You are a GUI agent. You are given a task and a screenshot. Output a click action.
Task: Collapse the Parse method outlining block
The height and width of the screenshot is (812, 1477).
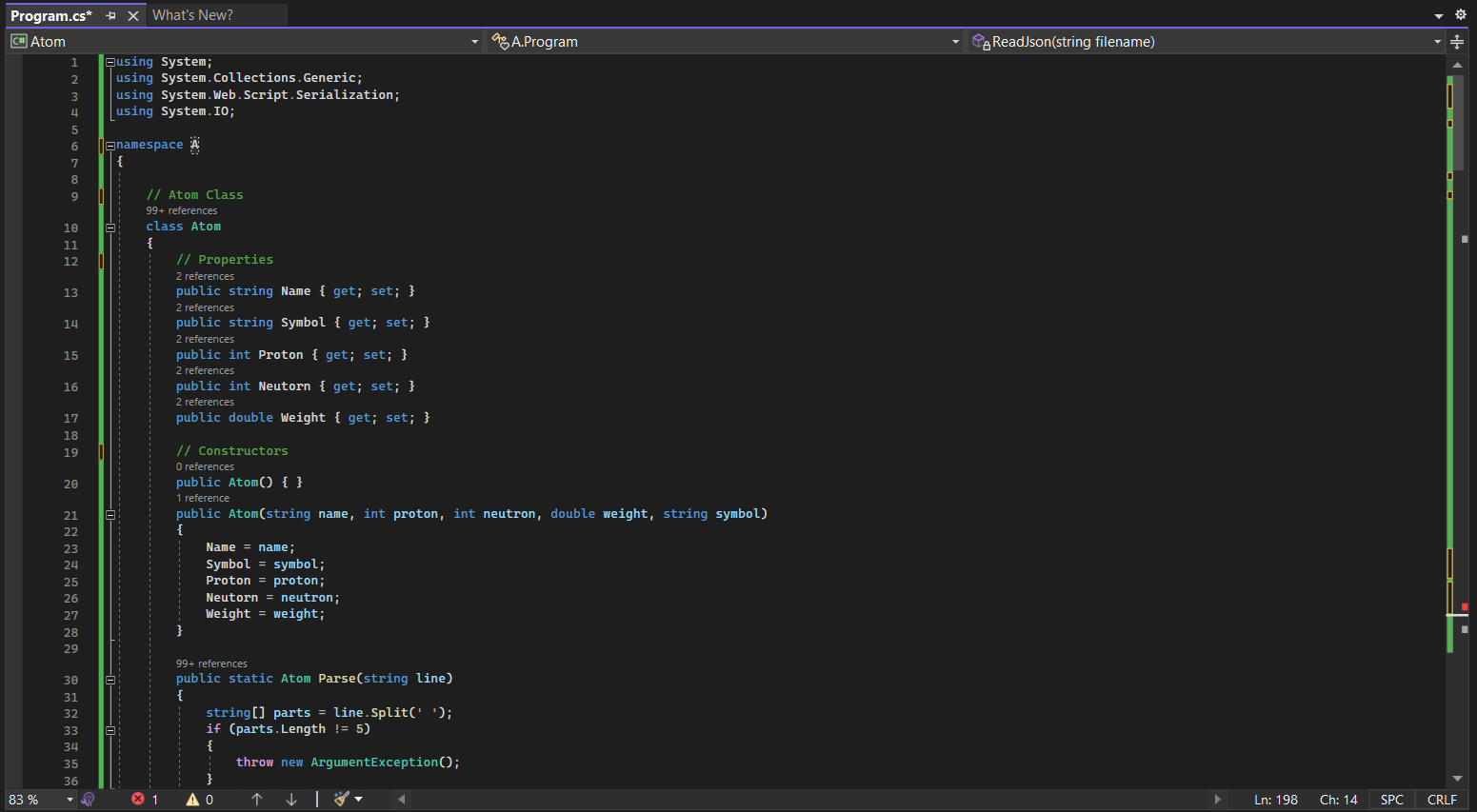point(110,680)
